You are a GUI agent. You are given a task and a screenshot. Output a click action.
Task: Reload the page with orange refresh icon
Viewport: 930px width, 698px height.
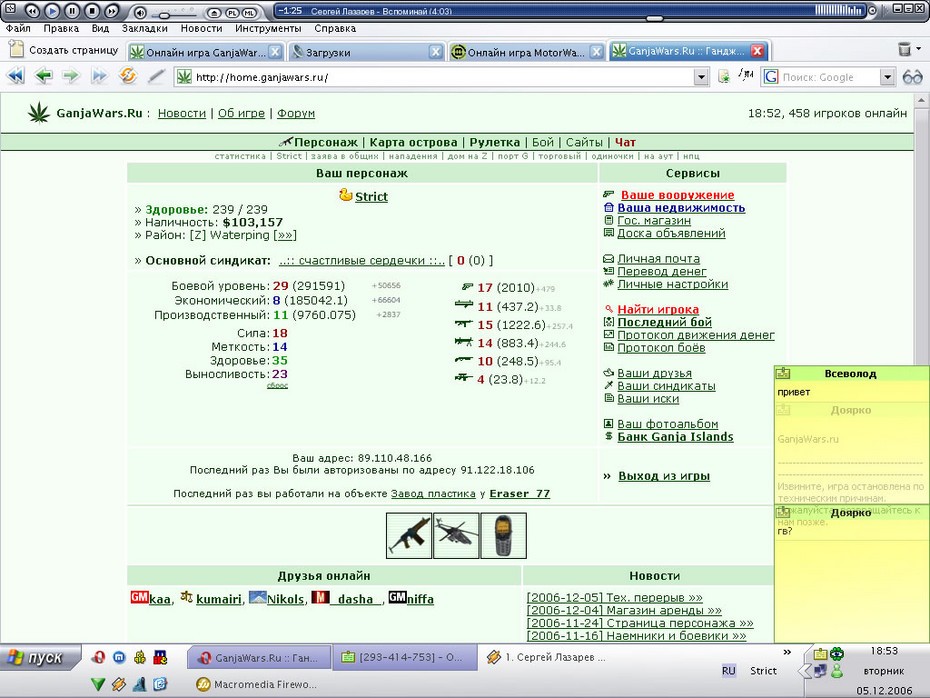point(128,76)
